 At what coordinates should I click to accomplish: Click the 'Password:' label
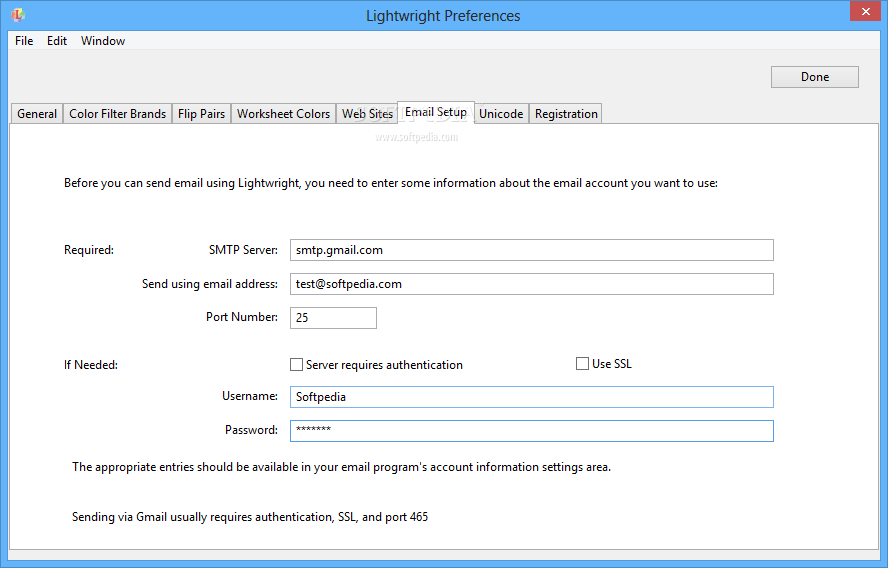pyautogui.click(x=251, y=430)
